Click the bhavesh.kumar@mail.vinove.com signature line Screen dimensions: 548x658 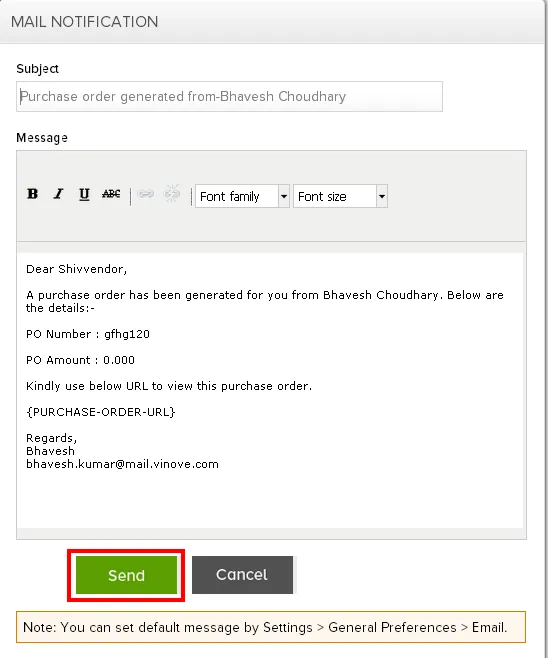[122, 464]
